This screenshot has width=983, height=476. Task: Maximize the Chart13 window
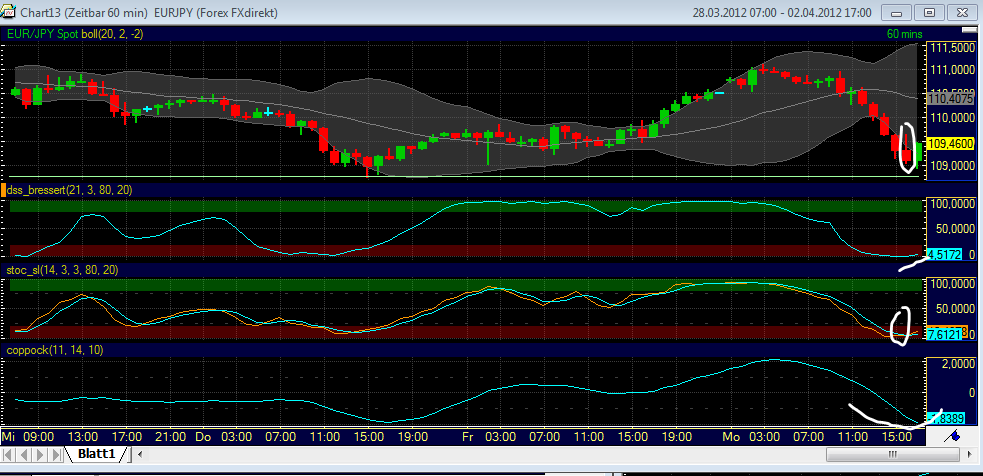[x=930, y=12]
